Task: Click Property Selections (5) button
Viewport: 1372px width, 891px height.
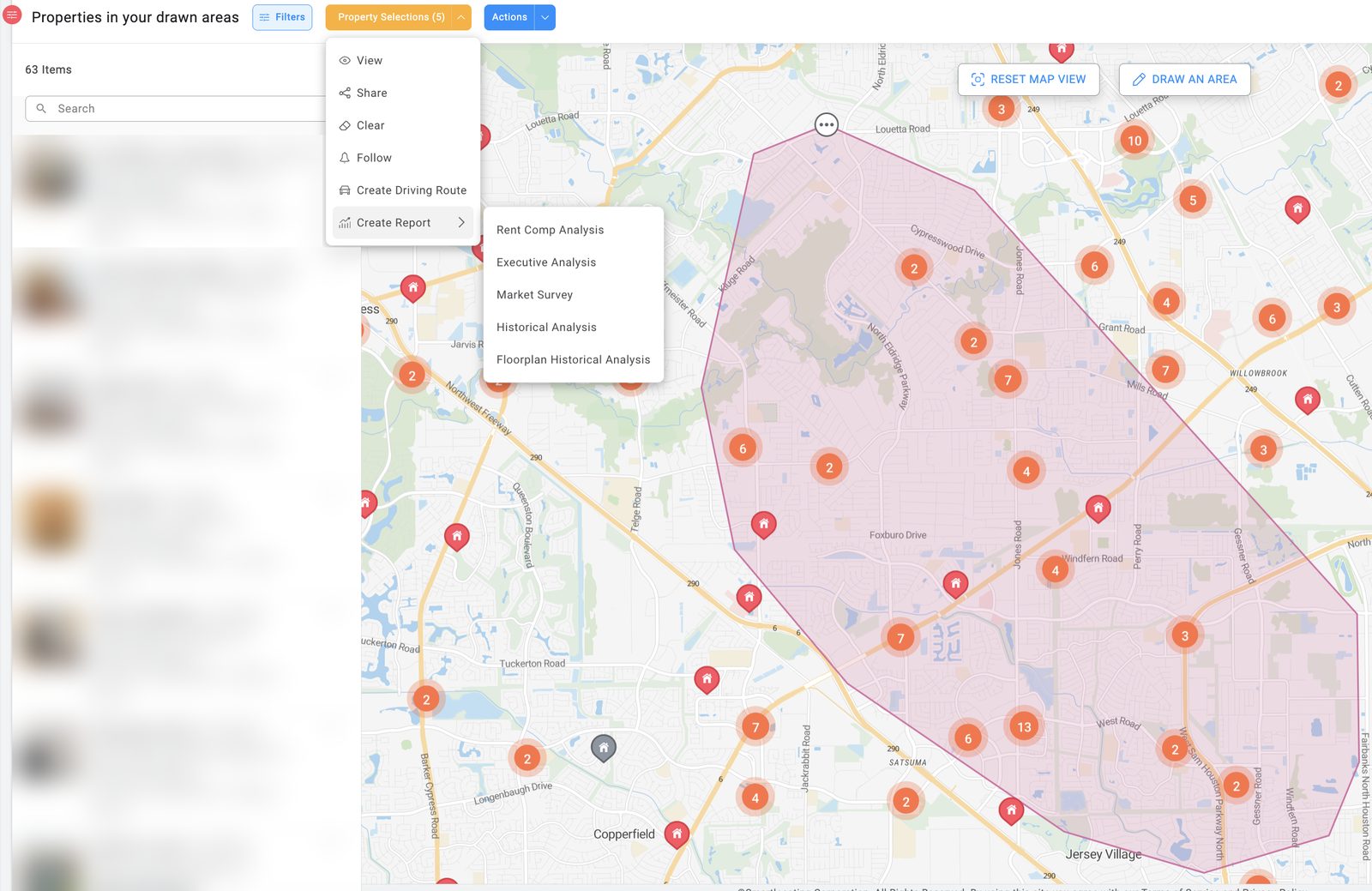Action: pos(390,17)
